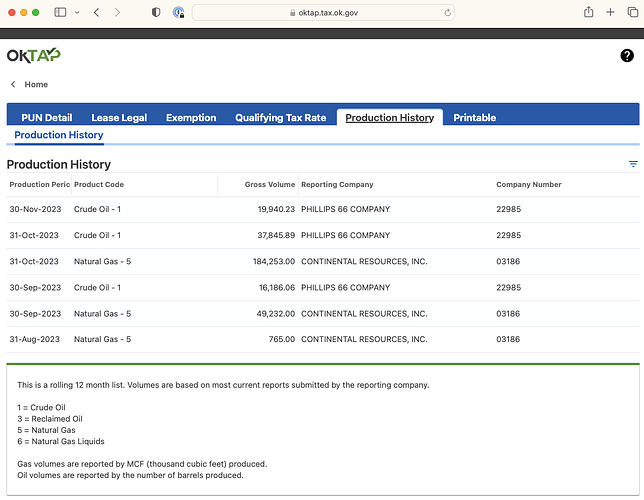644x500 pixels.
Task: Select gross volume 37,845.89
Action: 276,235
